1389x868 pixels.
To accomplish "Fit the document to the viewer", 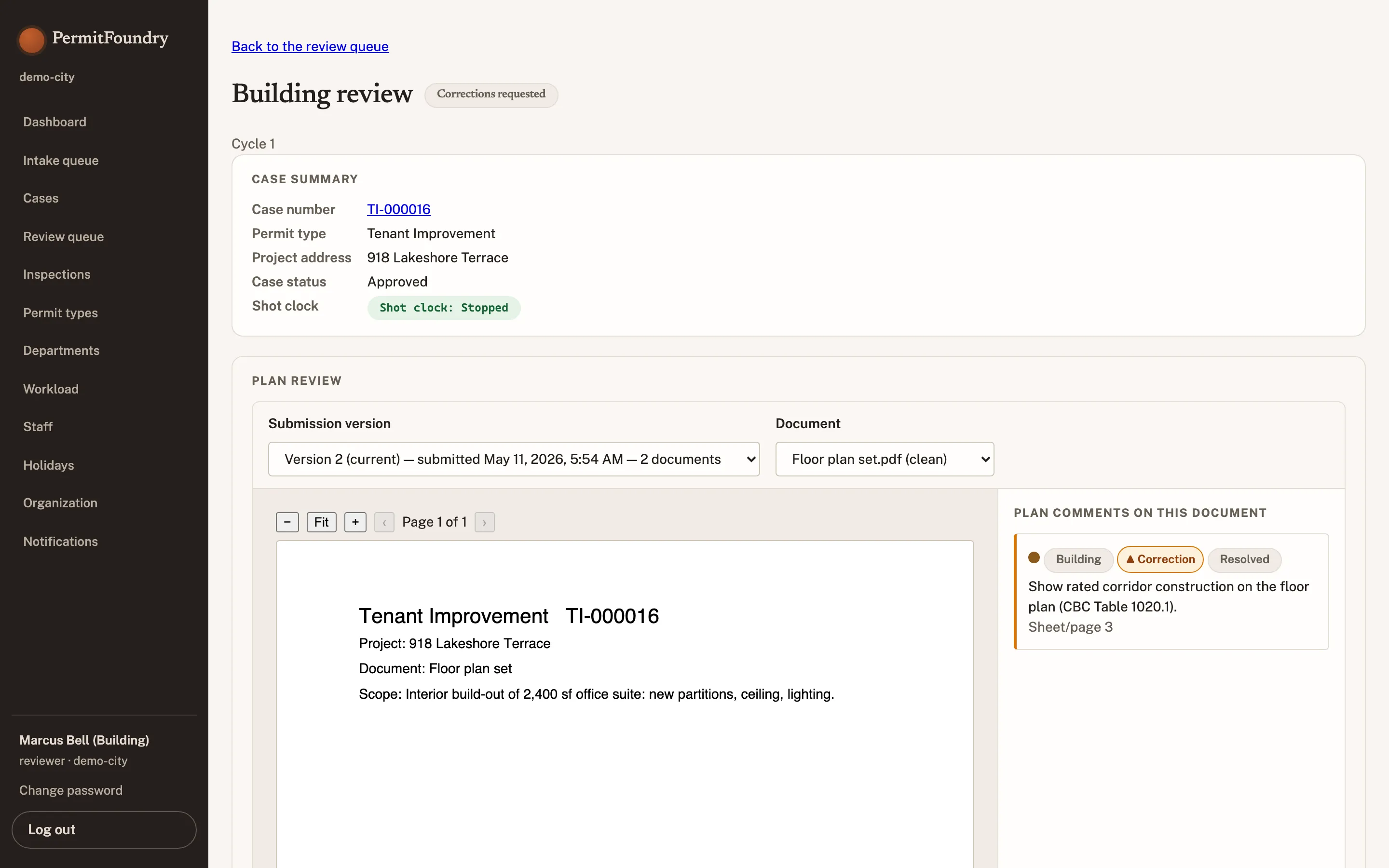I will [x=321, y=522].
